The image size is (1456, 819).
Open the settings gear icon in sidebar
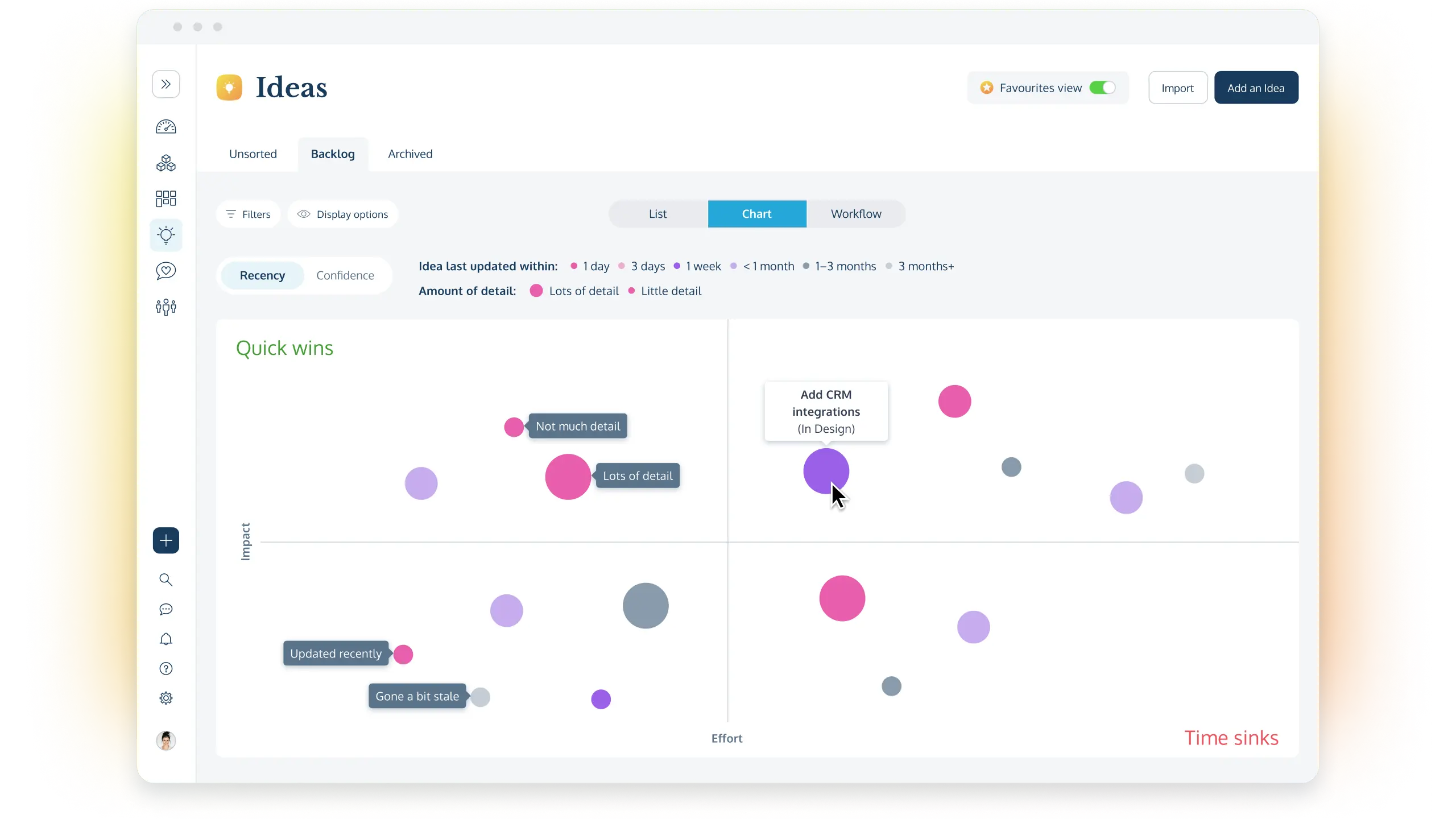pyautogui.click(x=166, y=698)
